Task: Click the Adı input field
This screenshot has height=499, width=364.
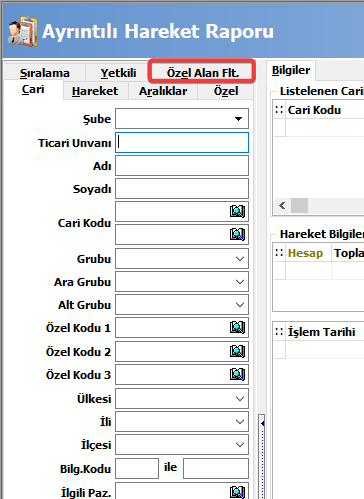Action: pyautogui.click(x=182, y=166)
